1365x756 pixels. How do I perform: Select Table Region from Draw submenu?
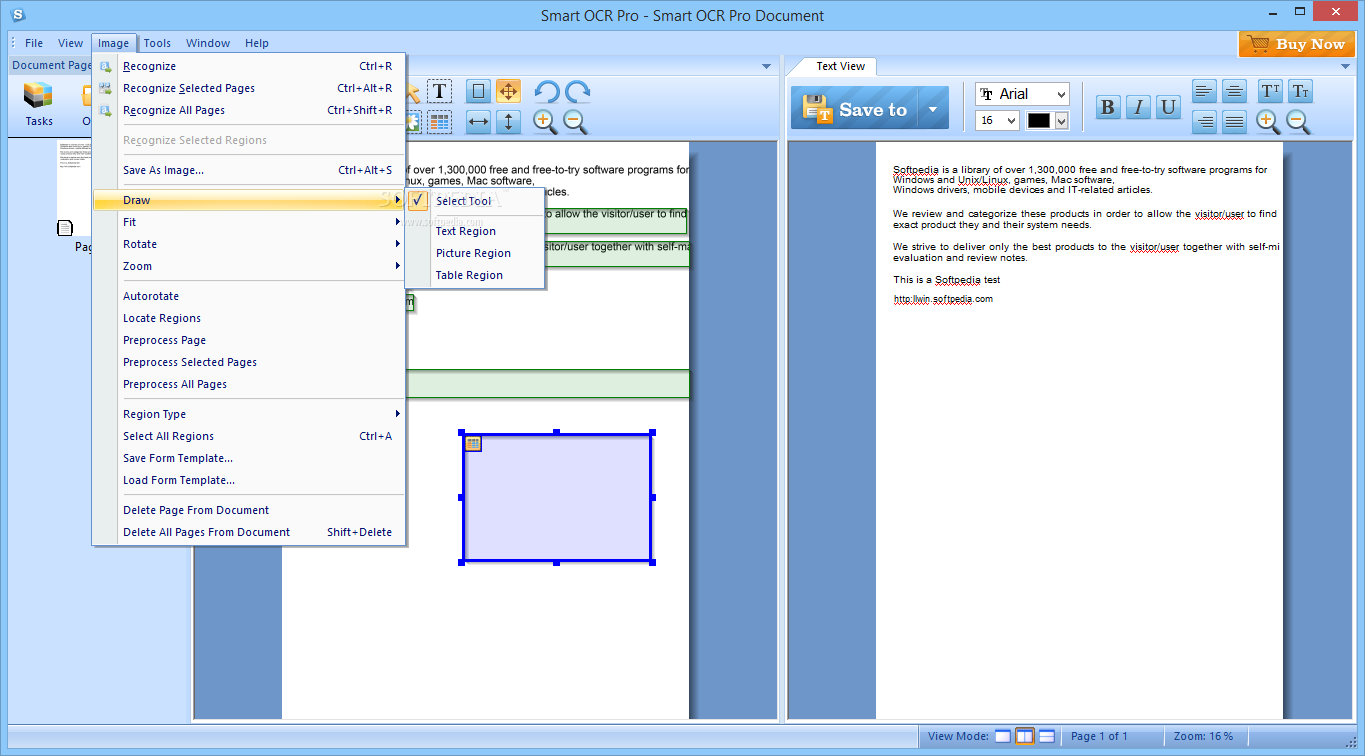475,275
